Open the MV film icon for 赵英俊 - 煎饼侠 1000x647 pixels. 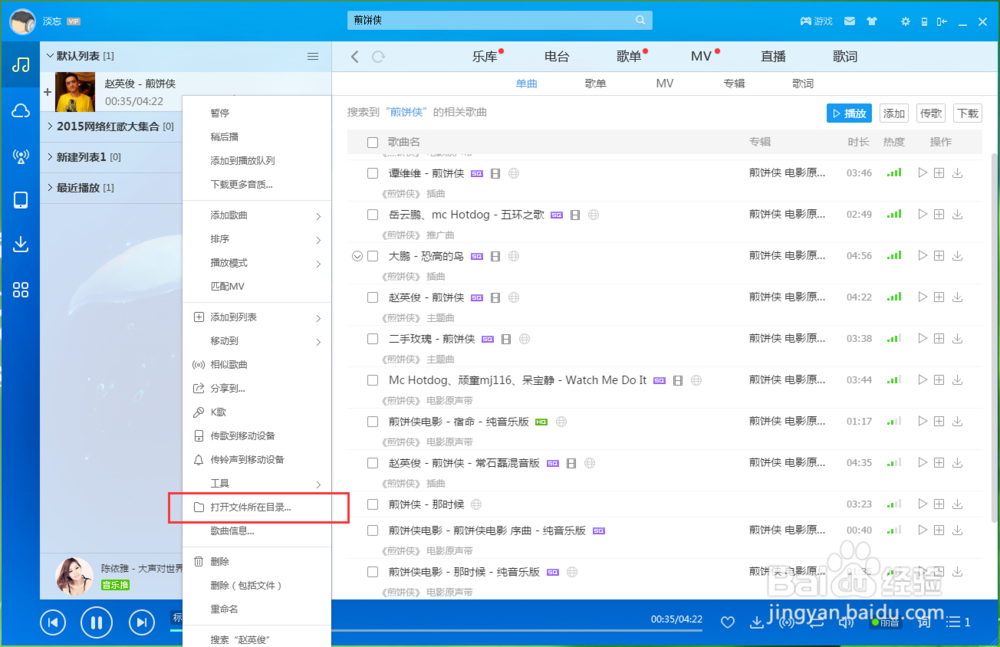(495, 297)
